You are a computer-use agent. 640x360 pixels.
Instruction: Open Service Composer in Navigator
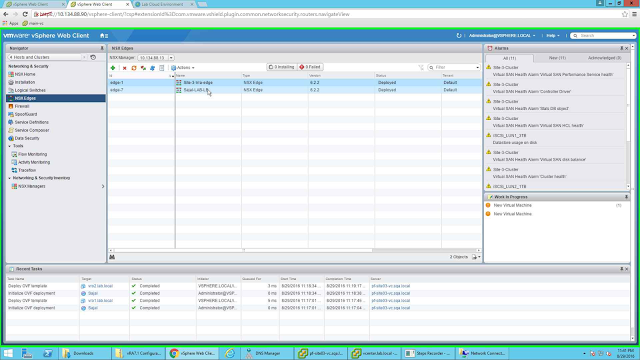pos(32,130)
